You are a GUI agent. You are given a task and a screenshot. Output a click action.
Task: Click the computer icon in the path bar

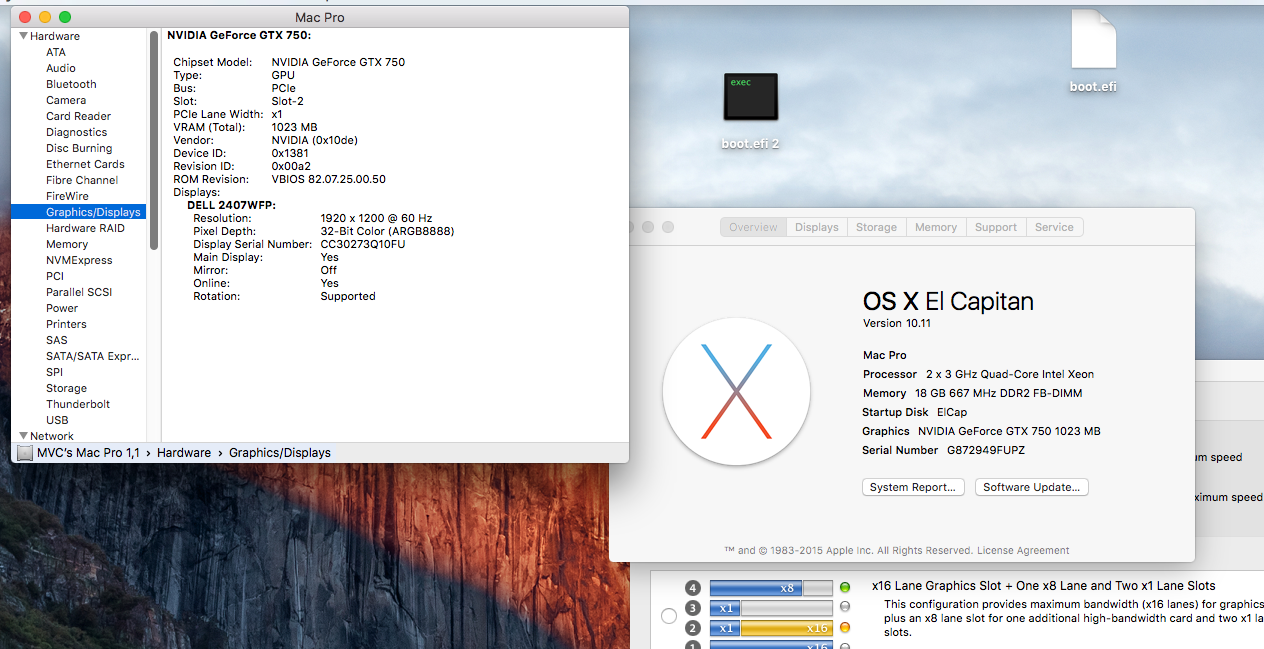pos(25,453)
